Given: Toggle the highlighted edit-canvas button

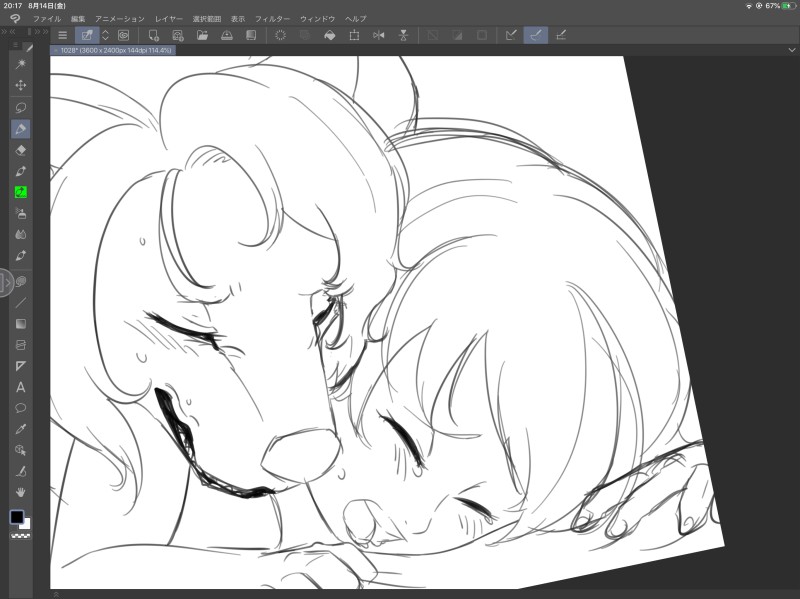Looking at the screenshot, I should (87, 35).
